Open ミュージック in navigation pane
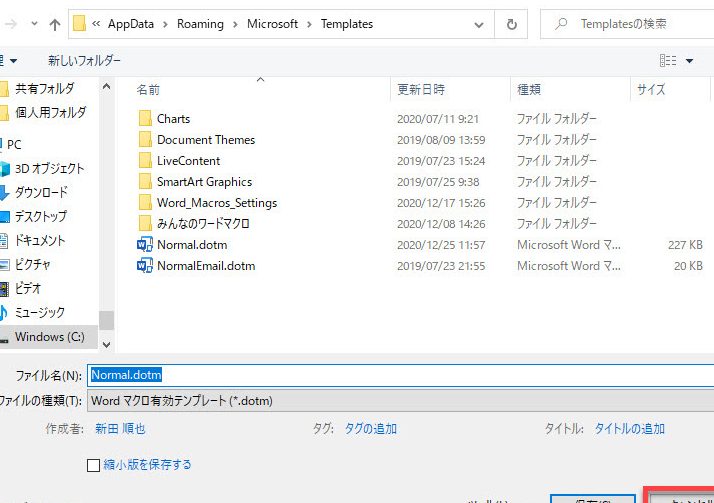714x503 pixels. (40, 312)
